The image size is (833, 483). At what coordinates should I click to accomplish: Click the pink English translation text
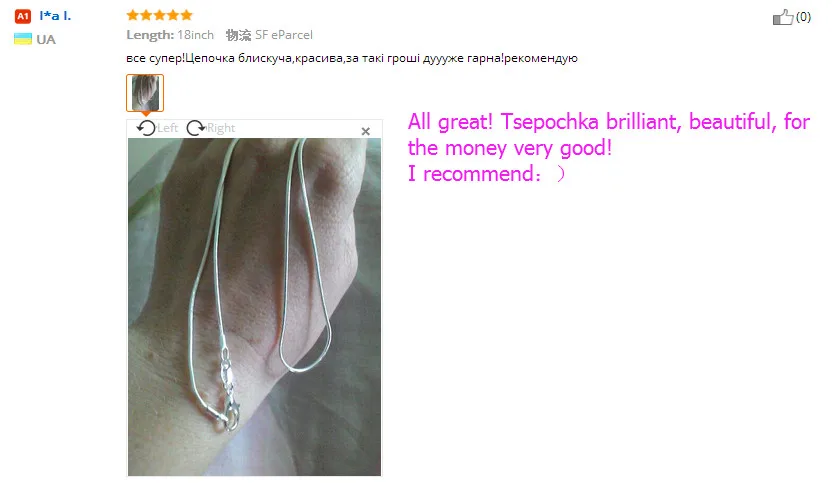609,148
